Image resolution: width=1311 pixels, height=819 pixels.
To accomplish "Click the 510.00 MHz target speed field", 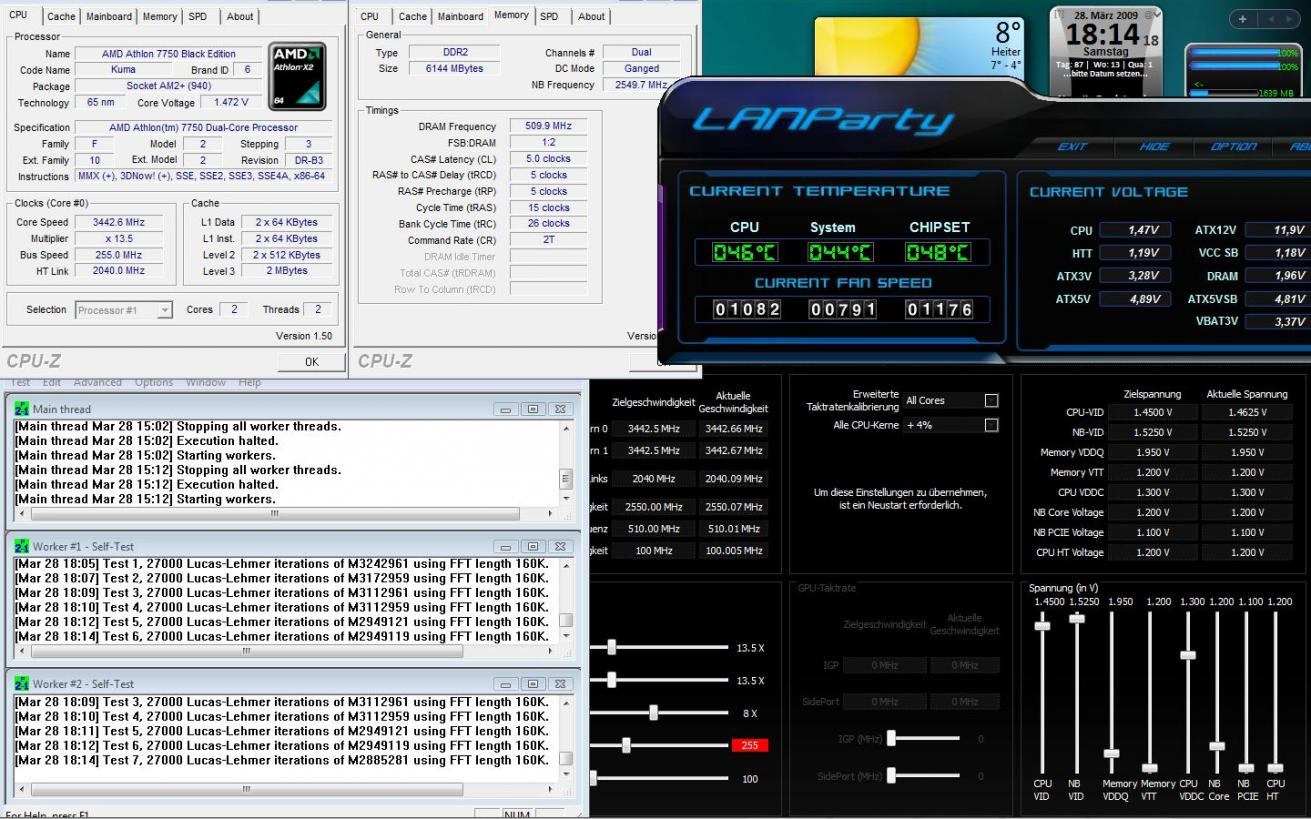I will (655, 528).
